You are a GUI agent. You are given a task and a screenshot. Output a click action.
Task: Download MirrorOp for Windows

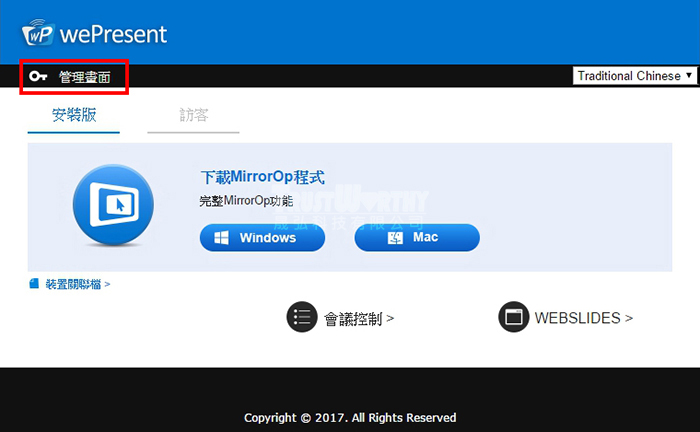(262, 237)
